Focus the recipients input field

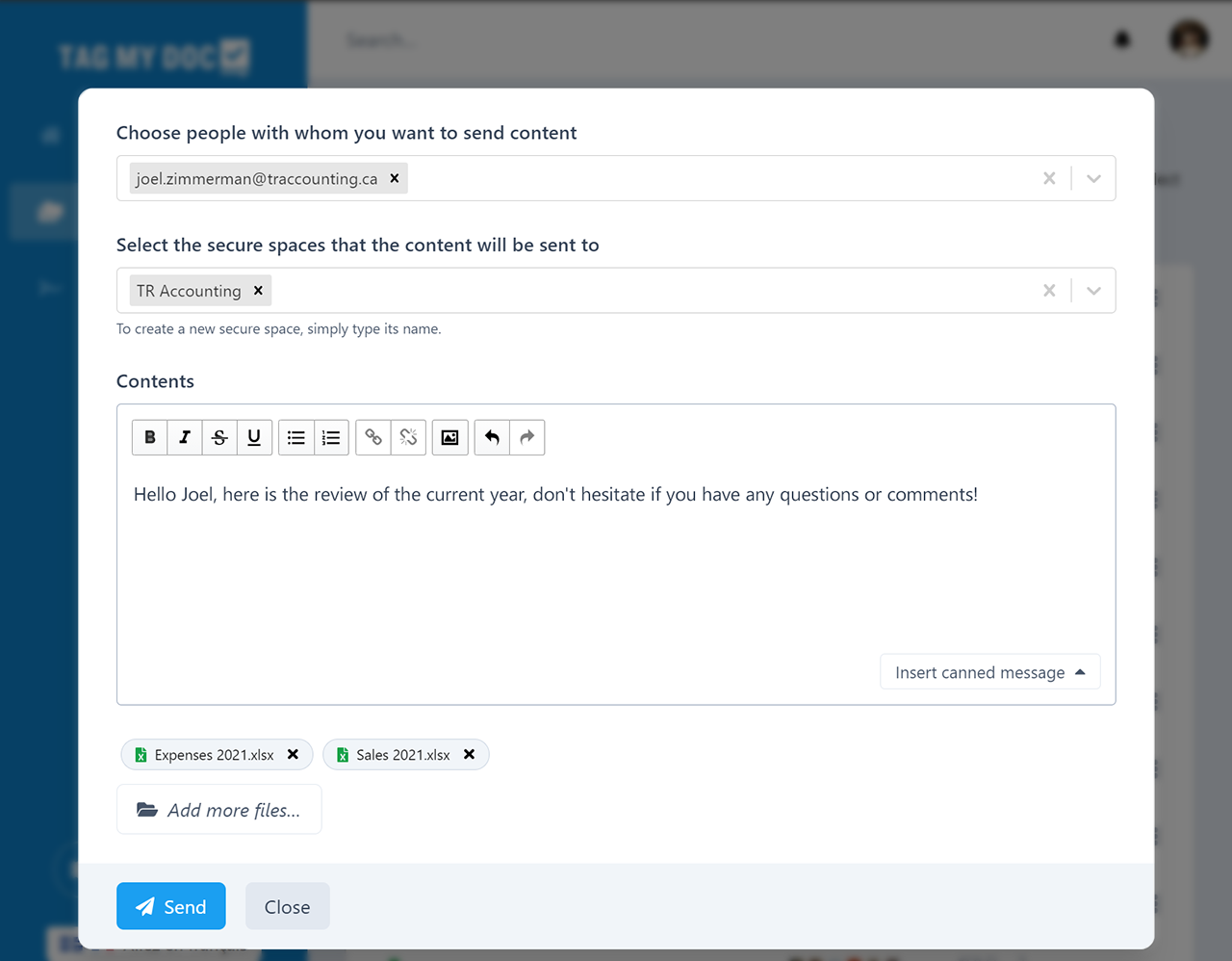click(x=616, y=178)
